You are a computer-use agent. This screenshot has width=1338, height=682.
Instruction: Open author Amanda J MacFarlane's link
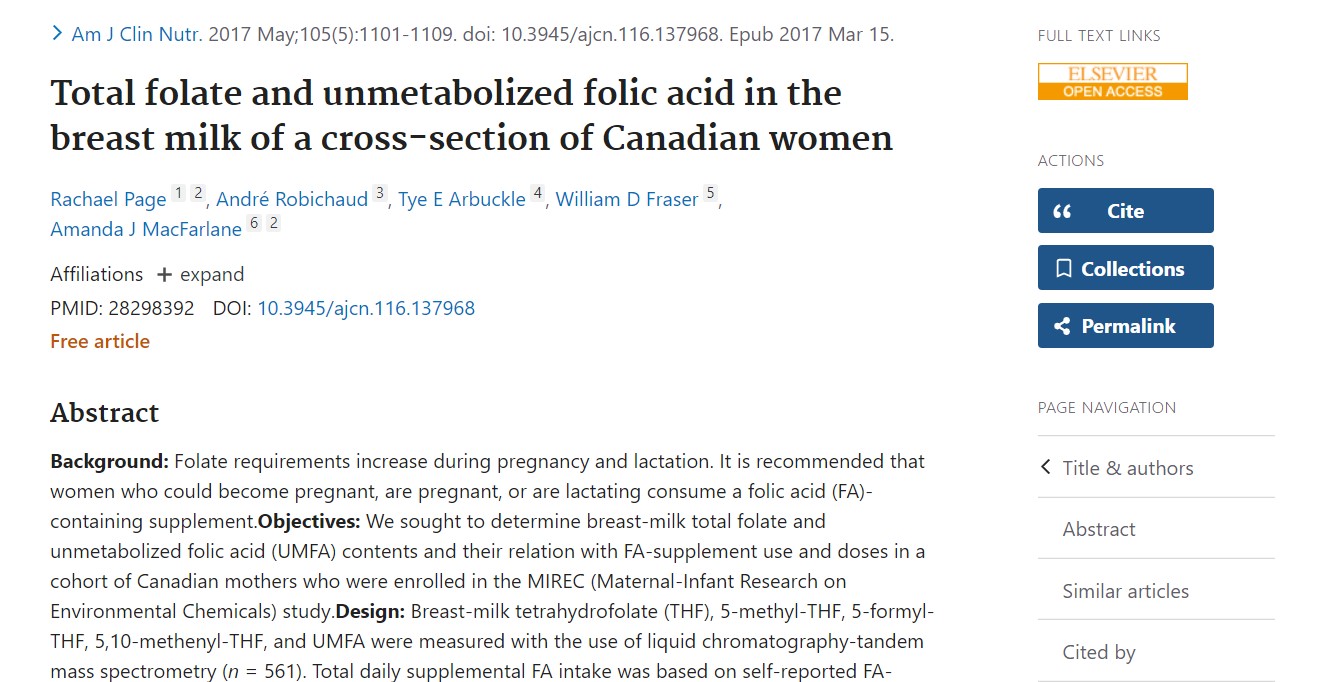pyautogui.click(x=146, y=229)
